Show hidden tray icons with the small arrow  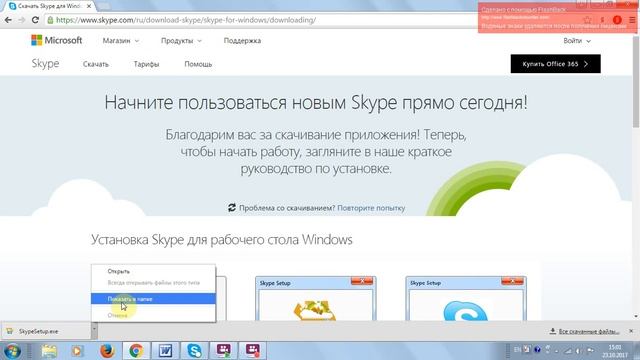tap(558, 351)
